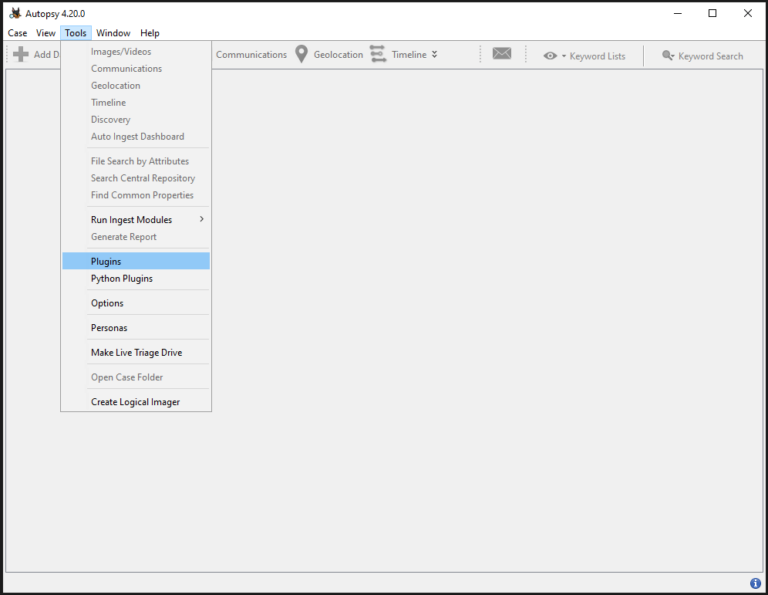Click the Autopsy logo in title bar

(x=15, y=13)
